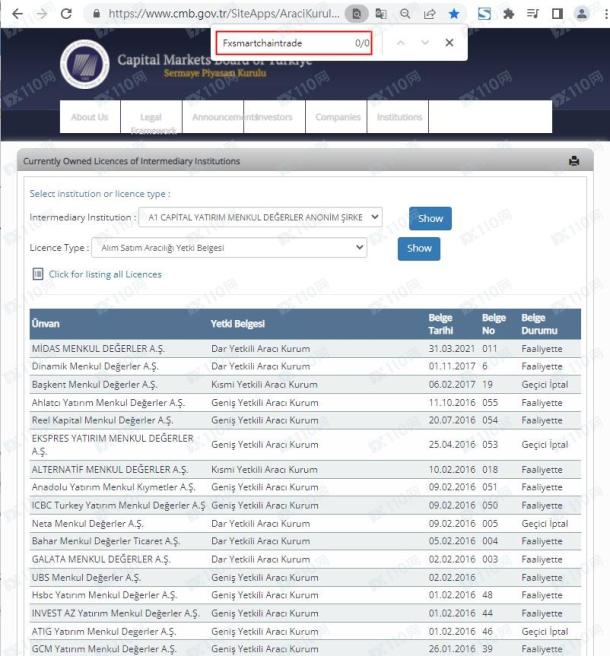This screenshot has height=656, width=610.
Task: Click the browser forward arrow
Action: click(x=41, y=14)
